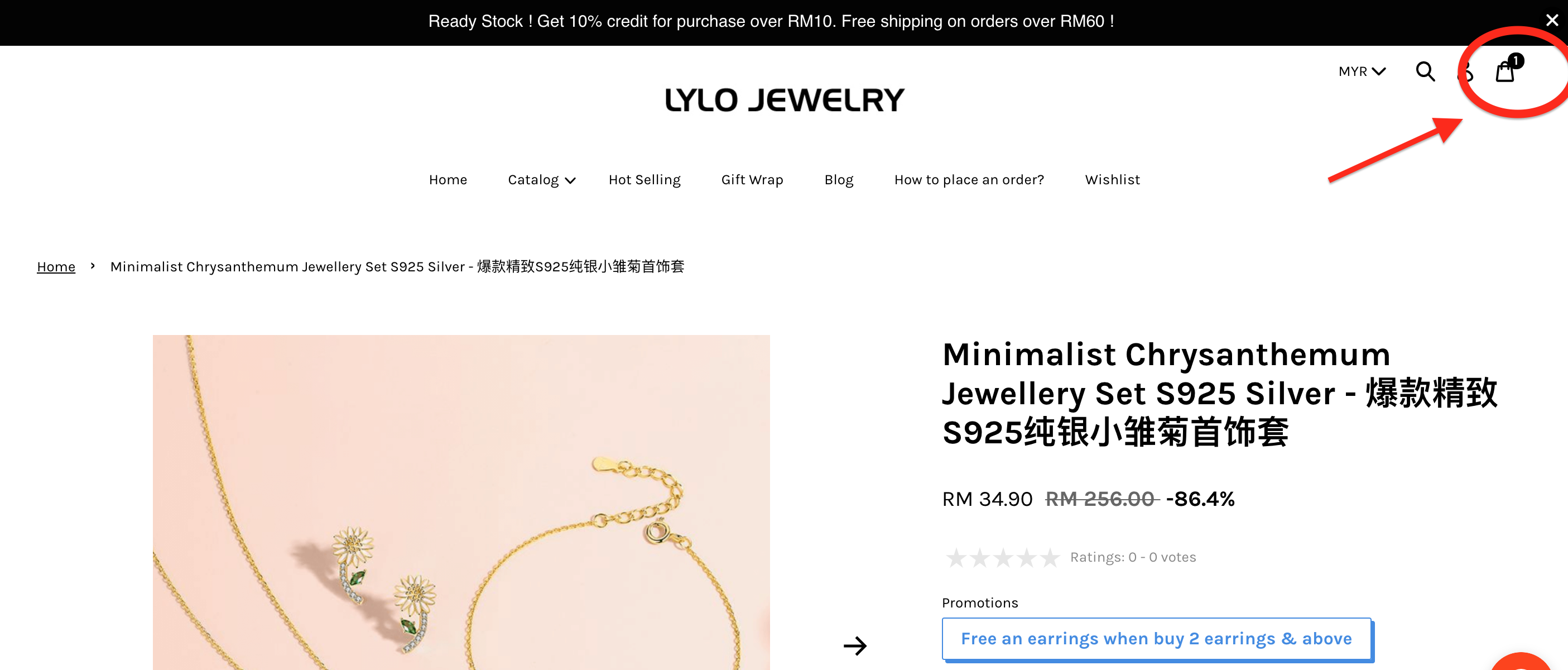
Task: Visit the Blog page
Action: (x=838, y=180)
